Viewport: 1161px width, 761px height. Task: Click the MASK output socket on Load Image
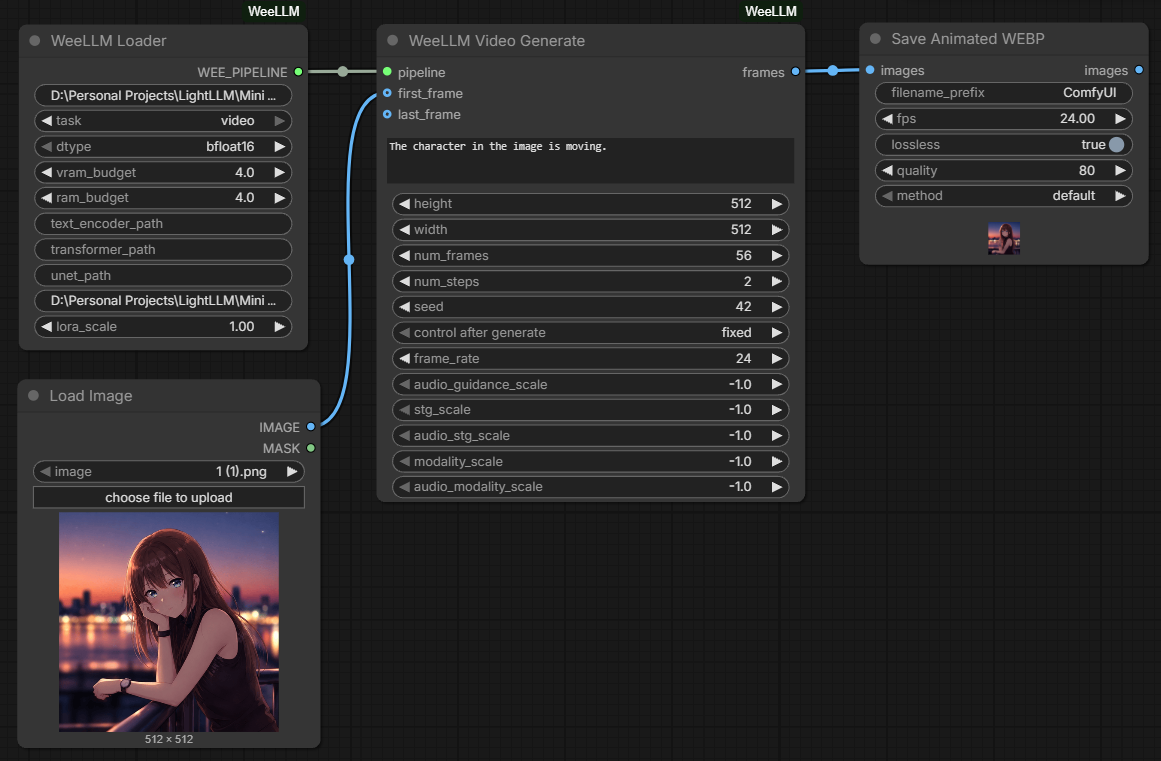[311, 448]
